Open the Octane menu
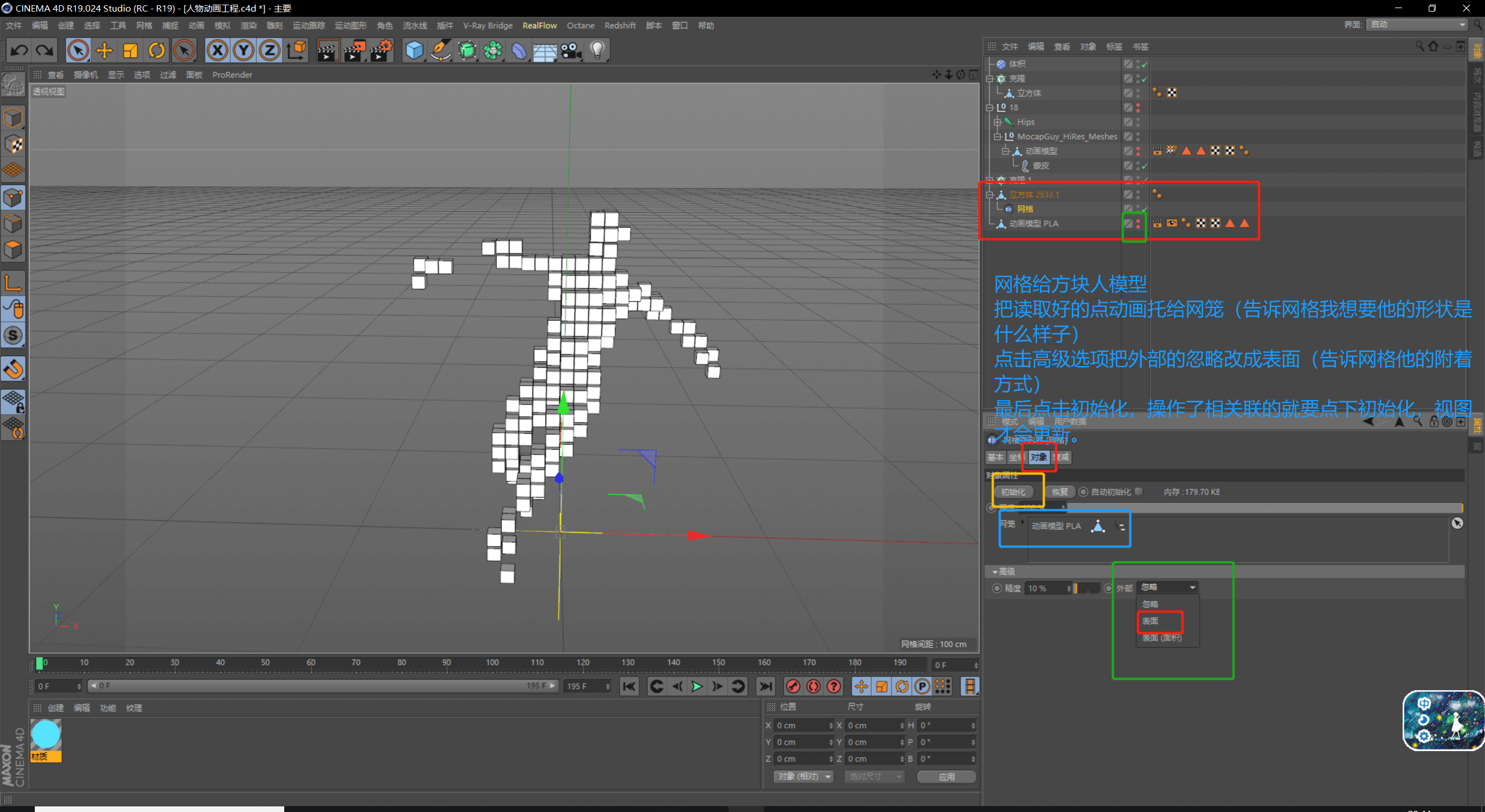Screen dimensions: 1485x812 [x=581, y=26]
